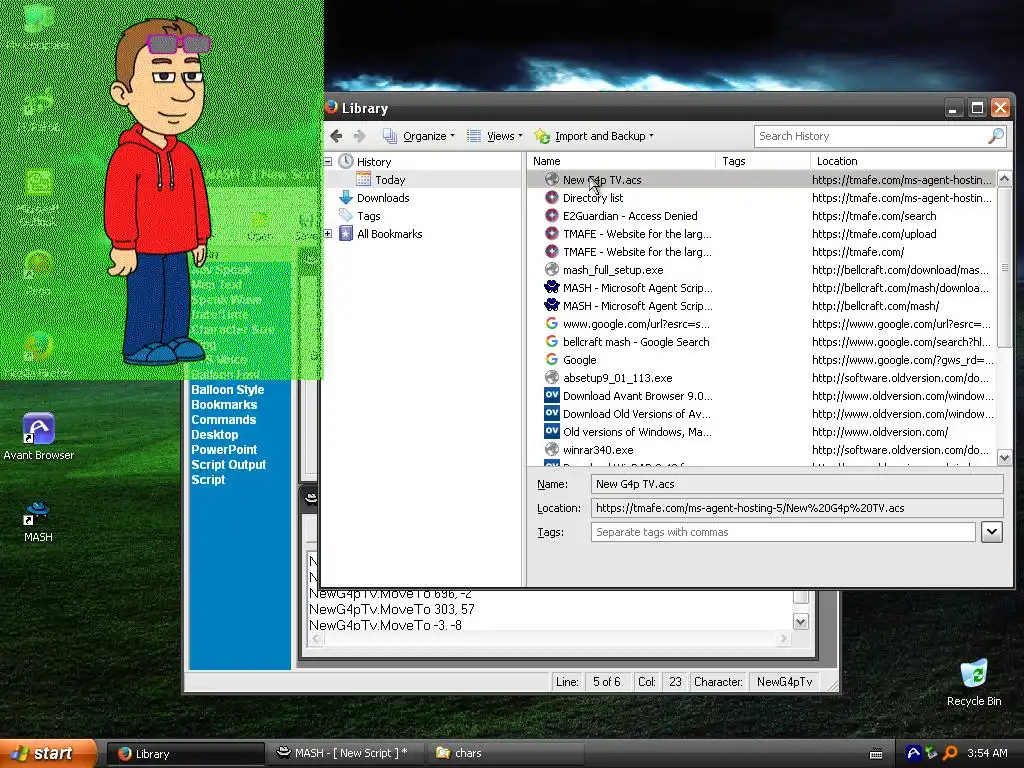Screen dimensions: 1024x768
Task: Click the MASH icon for bellcraft.com/mash/ entry
Action: (x=552, y=306)
